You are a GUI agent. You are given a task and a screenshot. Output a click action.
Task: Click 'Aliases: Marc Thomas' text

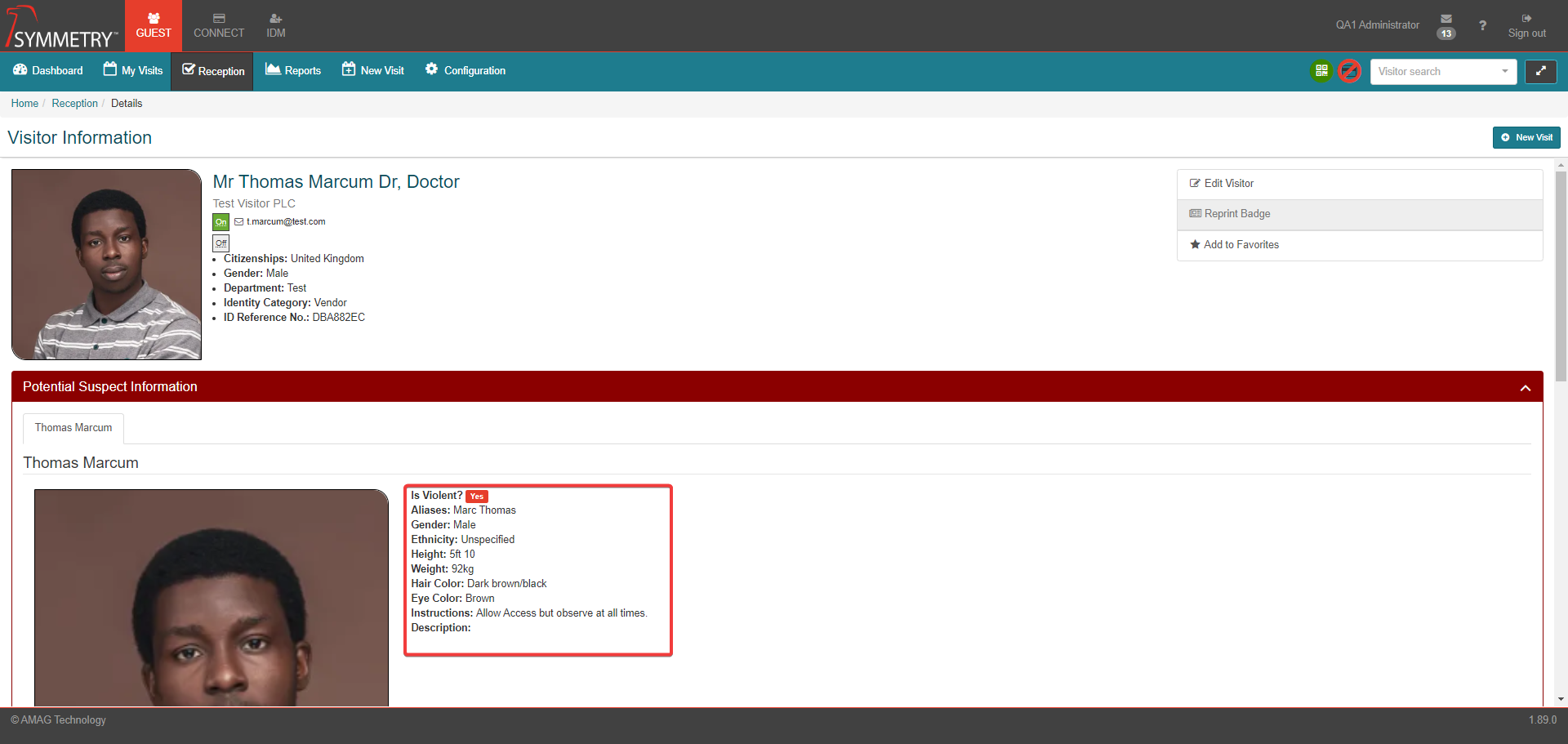[463, 510]
